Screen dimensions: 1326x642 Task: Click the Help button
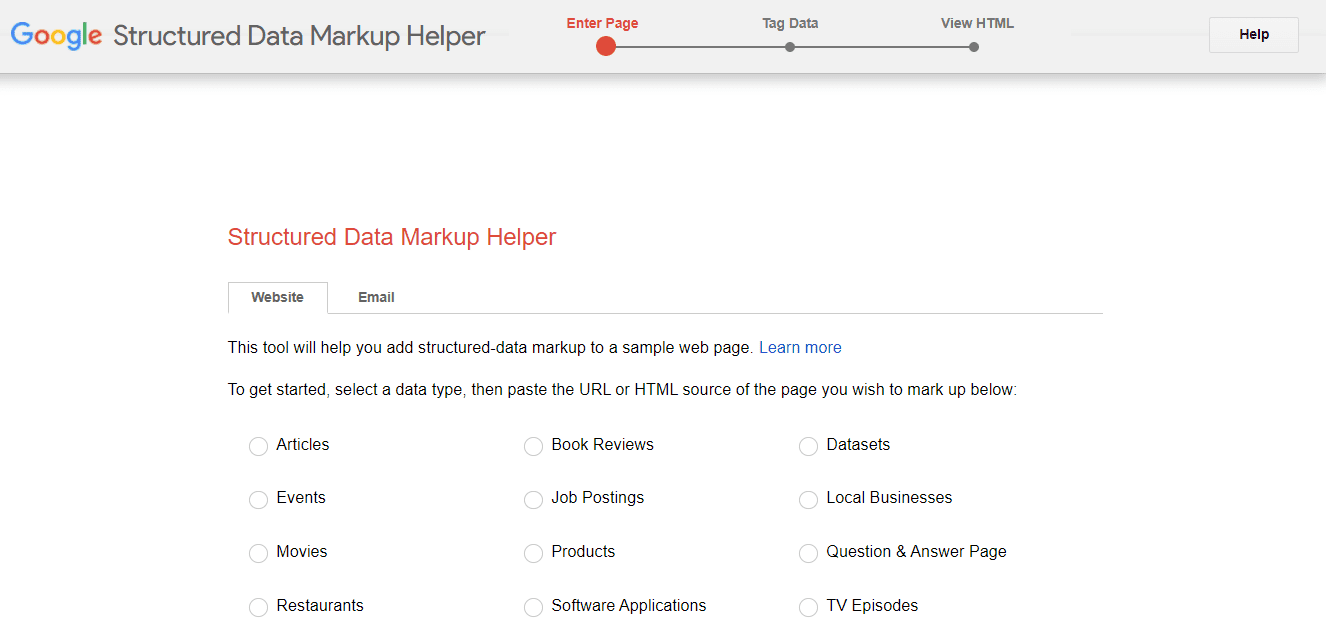coord(1253,34)
